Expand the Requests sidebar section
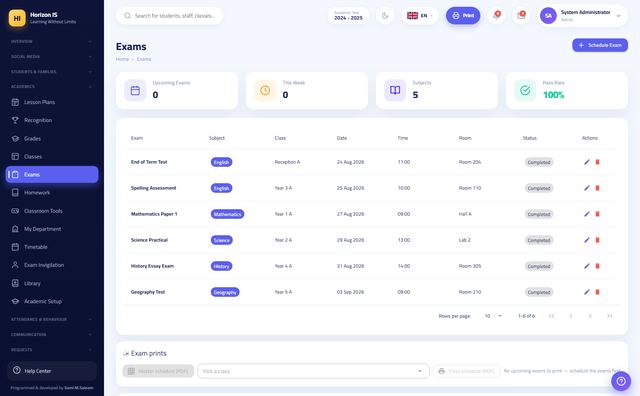 click(x=51, y=349)
